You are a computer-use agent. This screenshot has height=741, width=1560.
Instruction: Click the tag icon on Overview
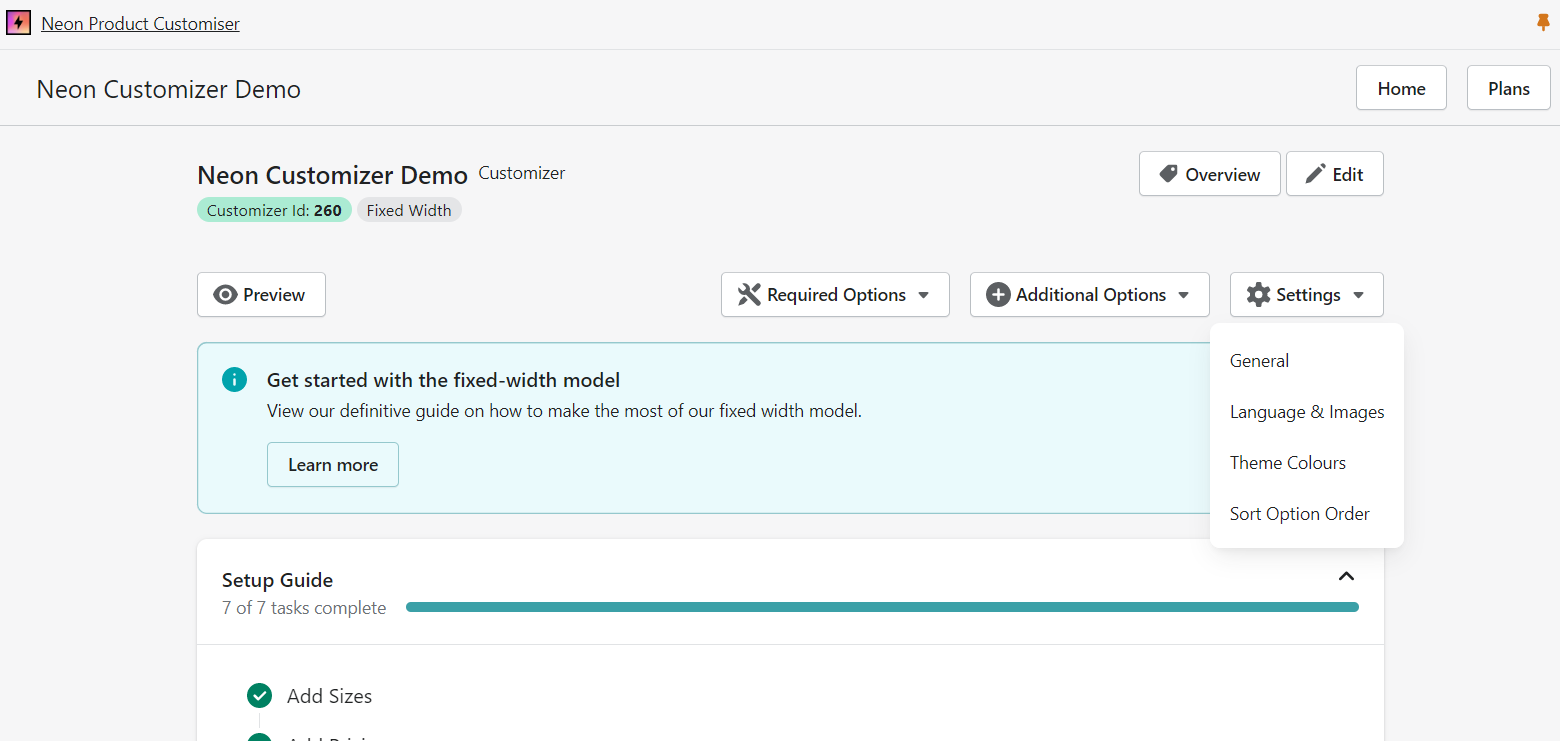point(1168,174)
